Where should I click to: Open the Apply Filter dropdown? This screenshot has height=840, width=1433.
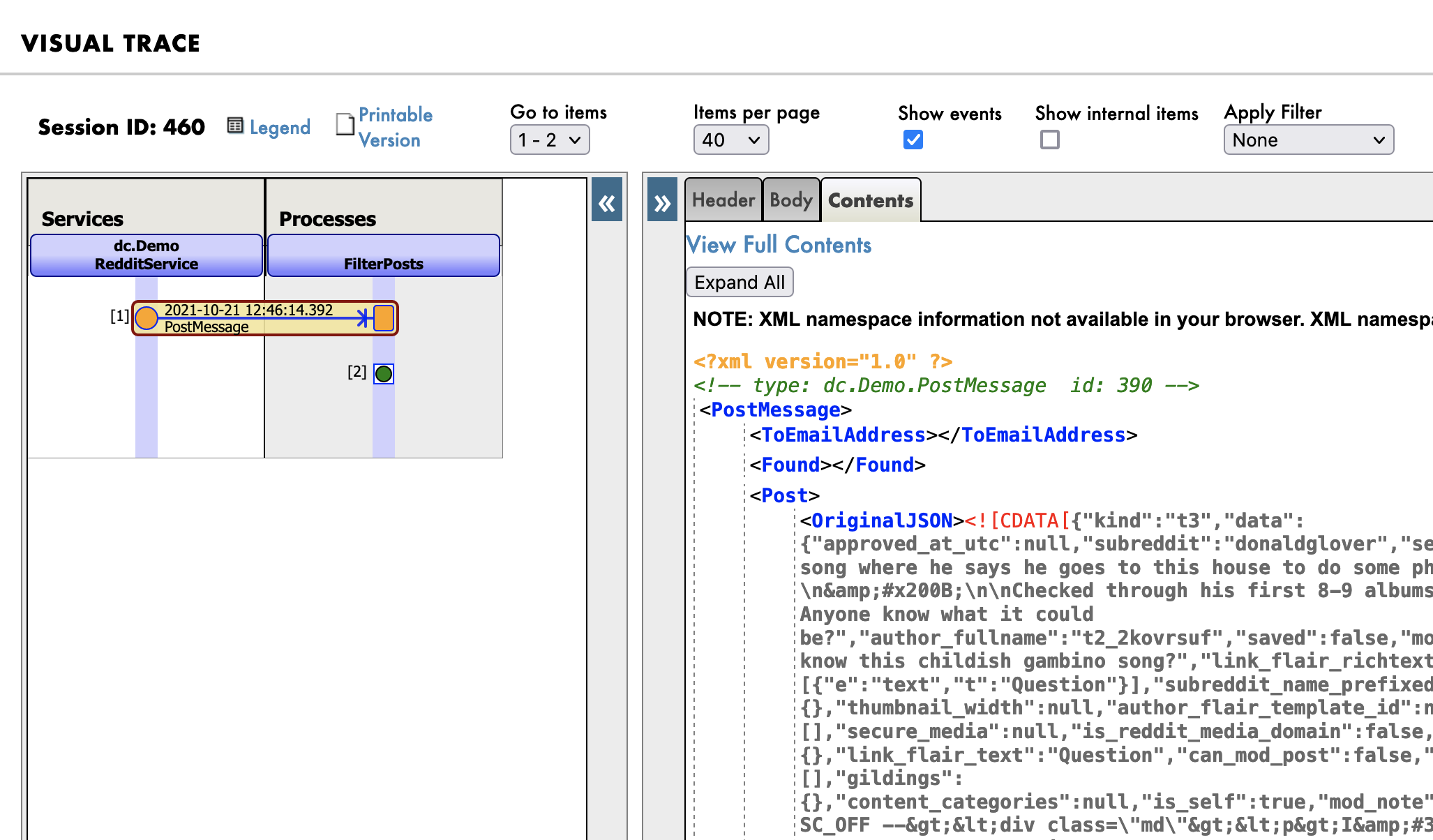tap(1308, 140)
